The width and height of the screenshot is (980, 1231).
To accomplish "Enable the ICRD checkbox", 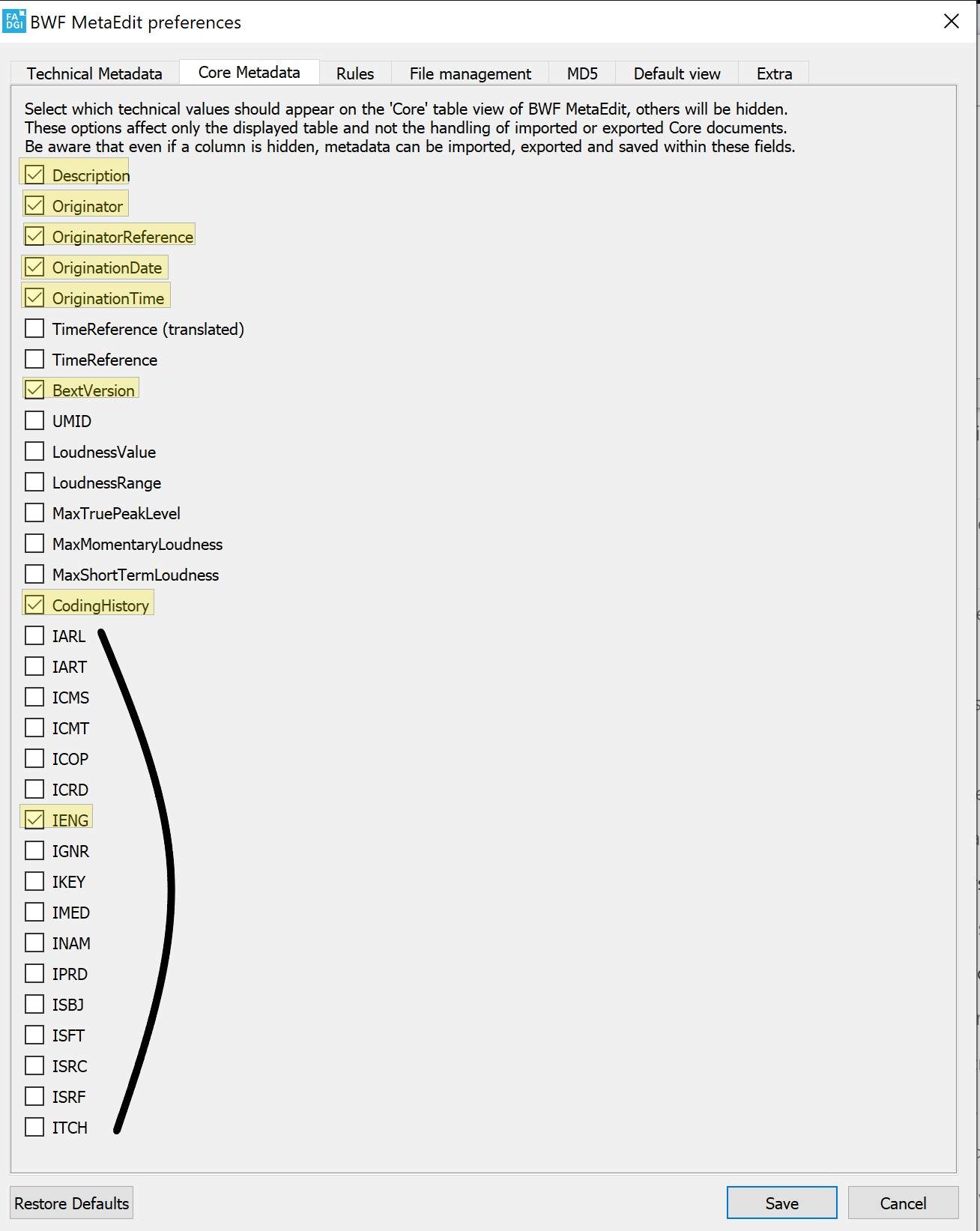I will (34, 789).
